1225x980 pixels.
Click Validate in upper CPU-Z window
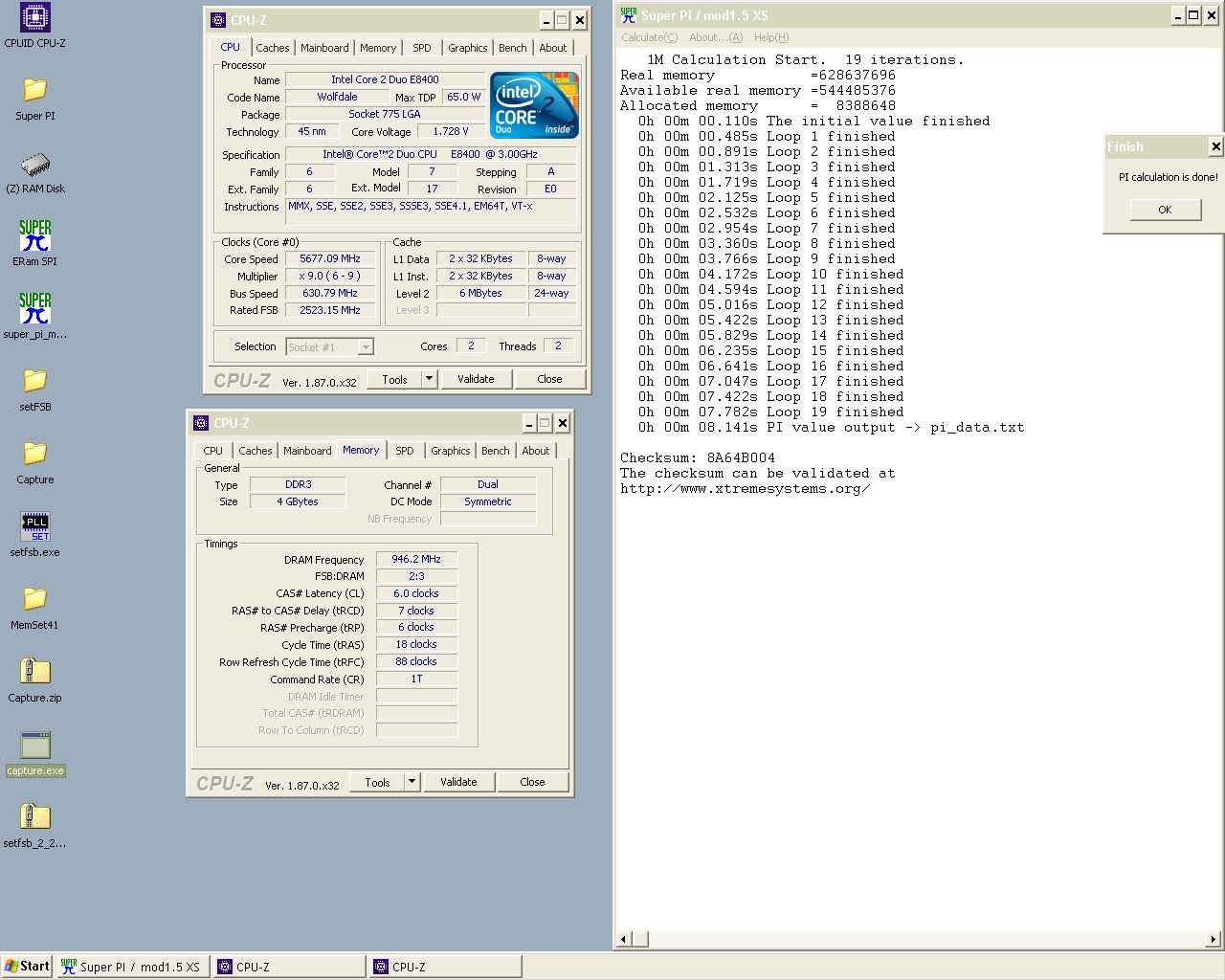pos(476,380)
